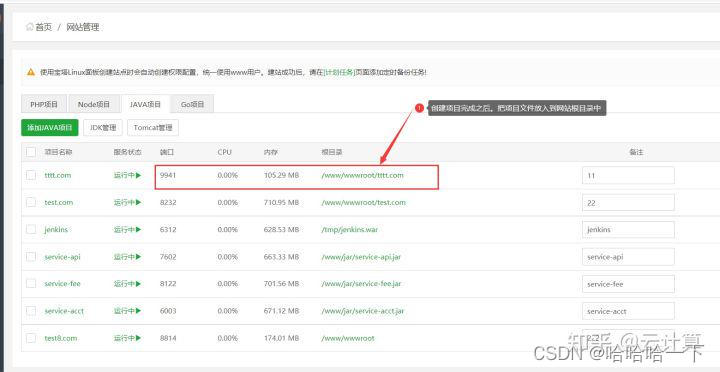This screenshot has height=372, width=720.
Task: Check the jenkins row checkbox
Action: [31, 229]
